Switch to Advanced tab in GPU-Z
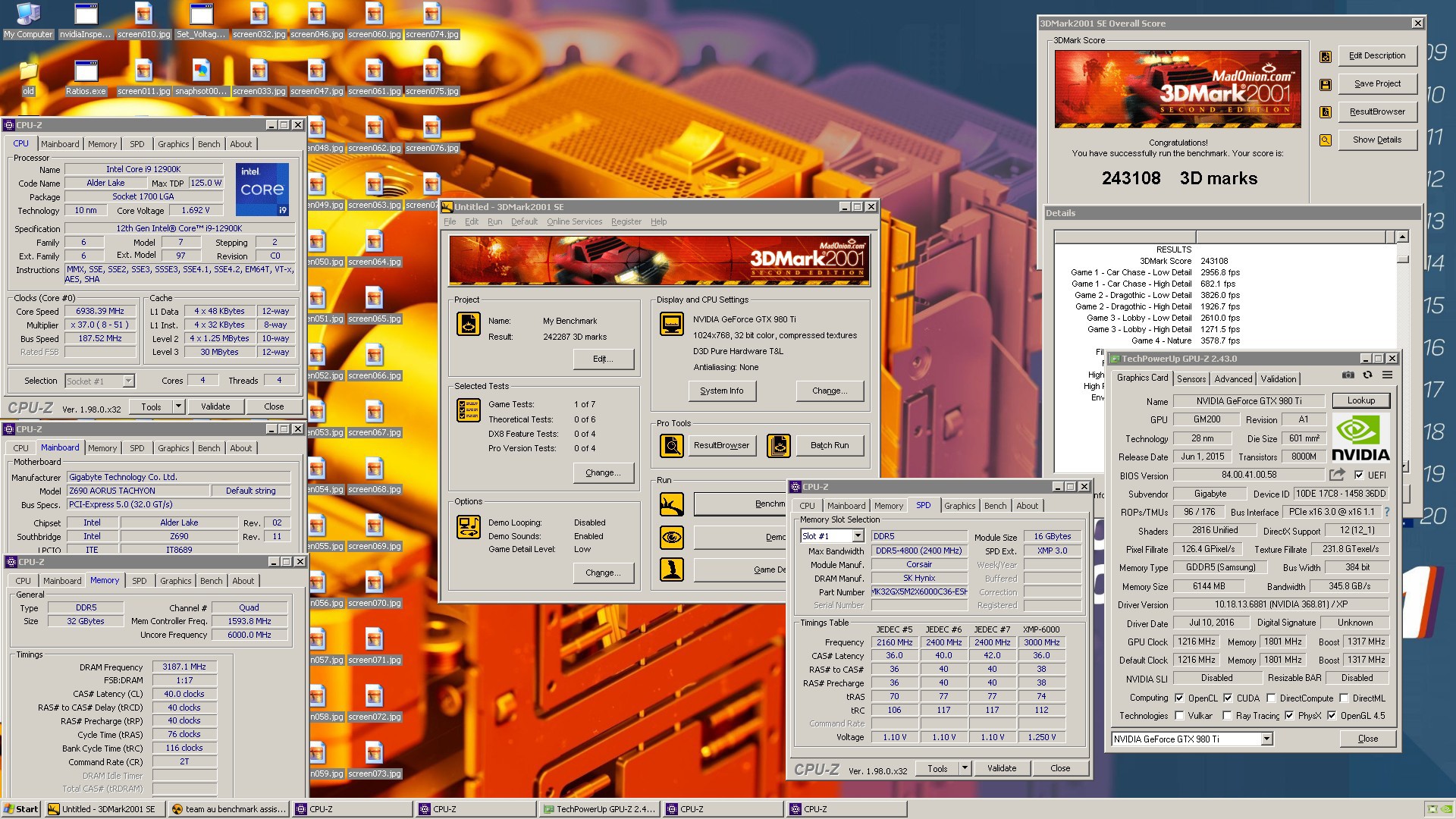The height and width of the screenshot is (819, 1456). [x=1233, y=379]
